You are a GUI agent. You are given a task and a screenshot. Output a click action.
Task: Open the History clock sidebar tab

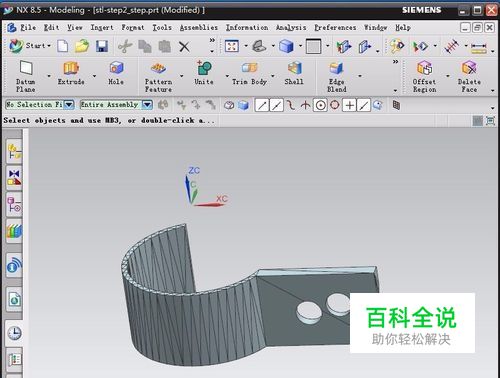coord(14,333)
